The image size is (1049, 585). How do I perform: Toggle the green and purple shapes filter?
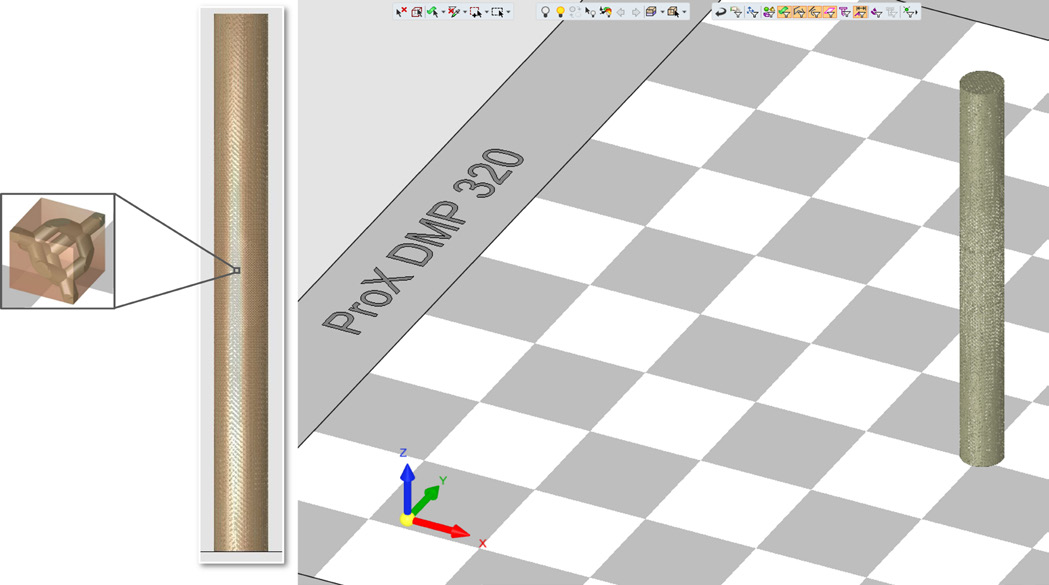pyautogui.click(x=769, y=12)
